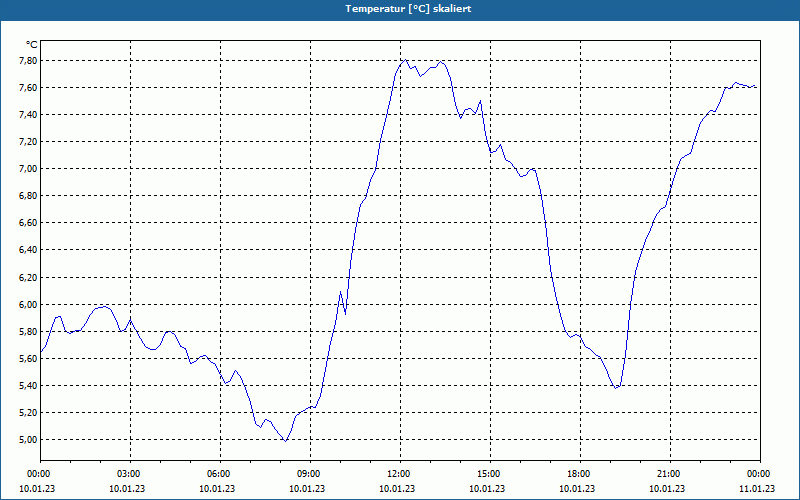800x500 pixels.
Task: Select the '°C' unit label on the axis
Action: tap(32, 45)
